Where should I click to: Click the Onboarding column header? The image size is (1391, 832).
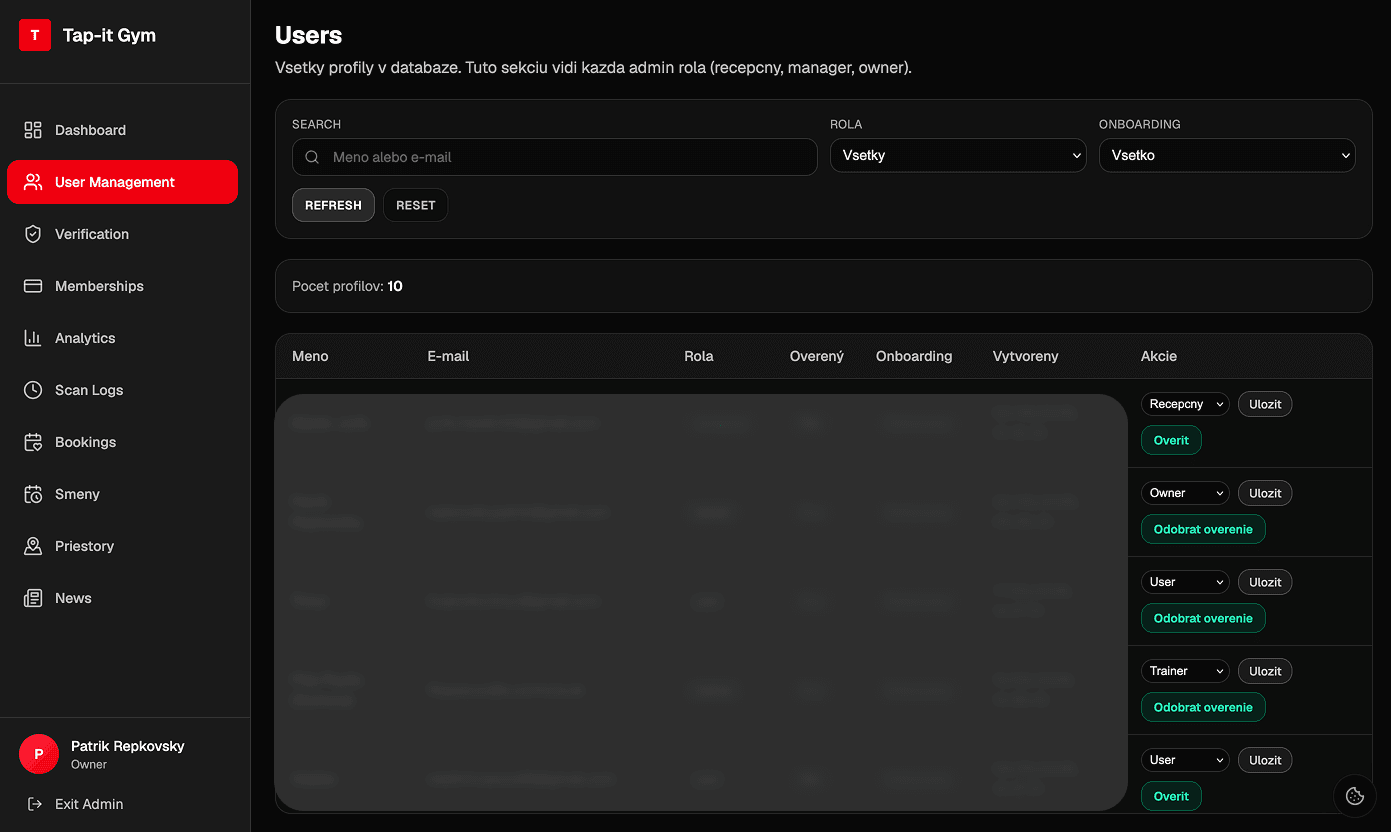[x=914, y=356]
